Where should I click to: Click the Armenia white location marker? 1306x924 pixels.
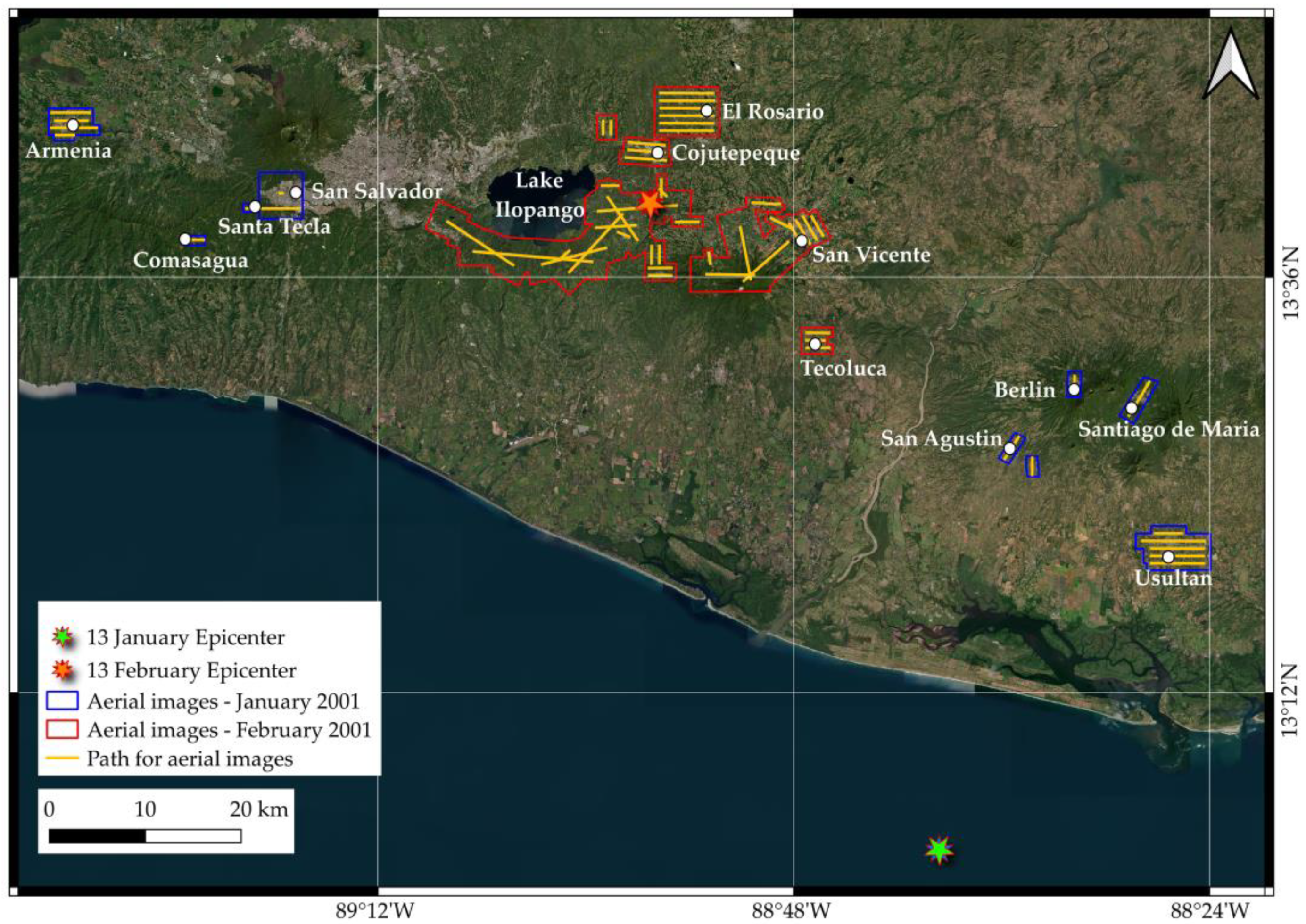(72, 125)
